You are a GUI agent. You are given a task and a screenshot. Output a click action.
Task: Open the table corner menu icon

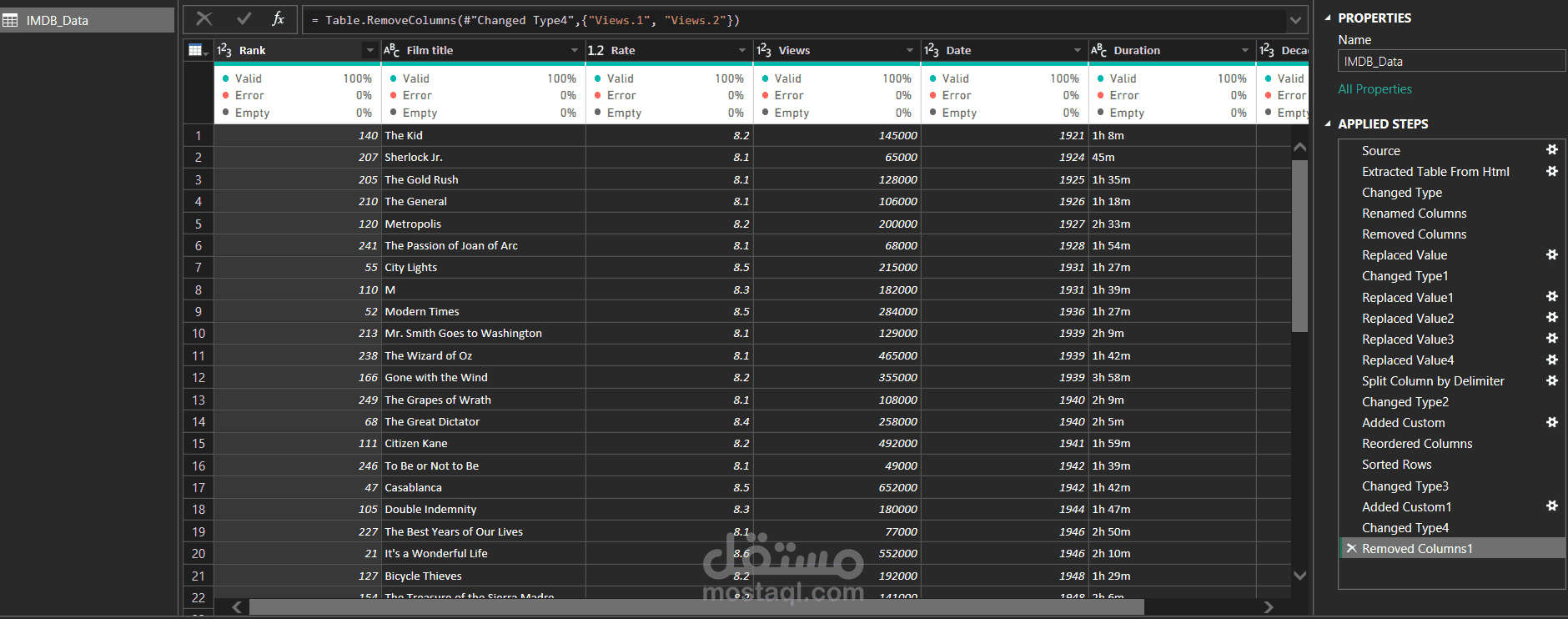[198, 50]
